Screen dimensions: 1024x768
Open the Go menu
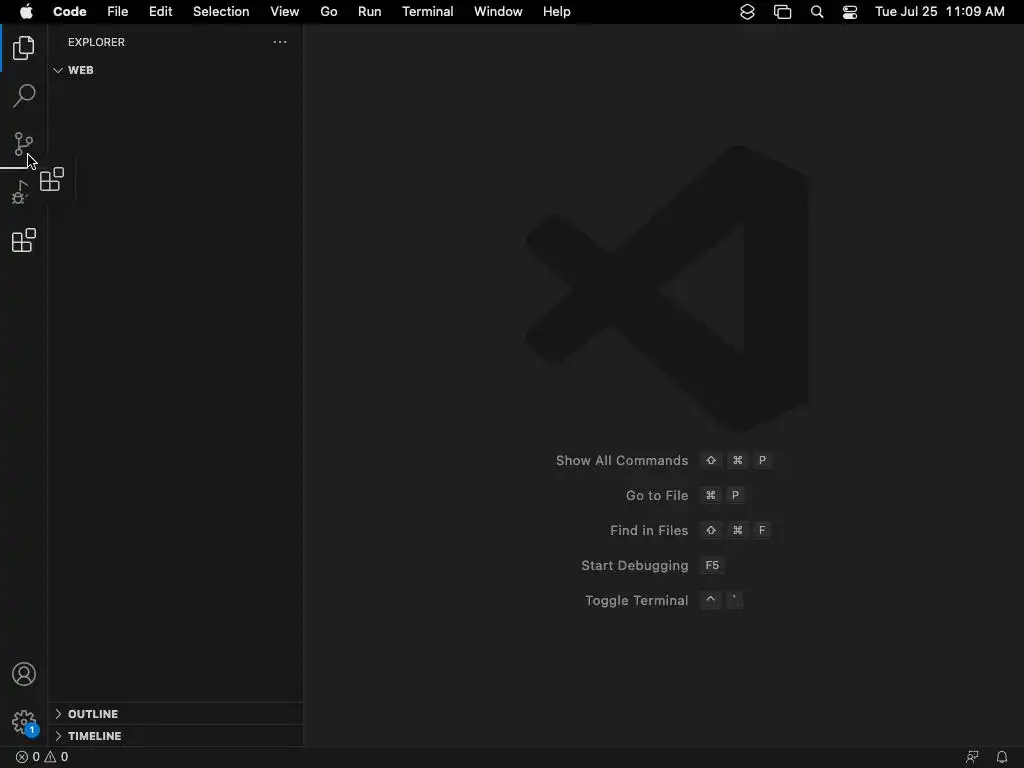(x=329, y=12)
